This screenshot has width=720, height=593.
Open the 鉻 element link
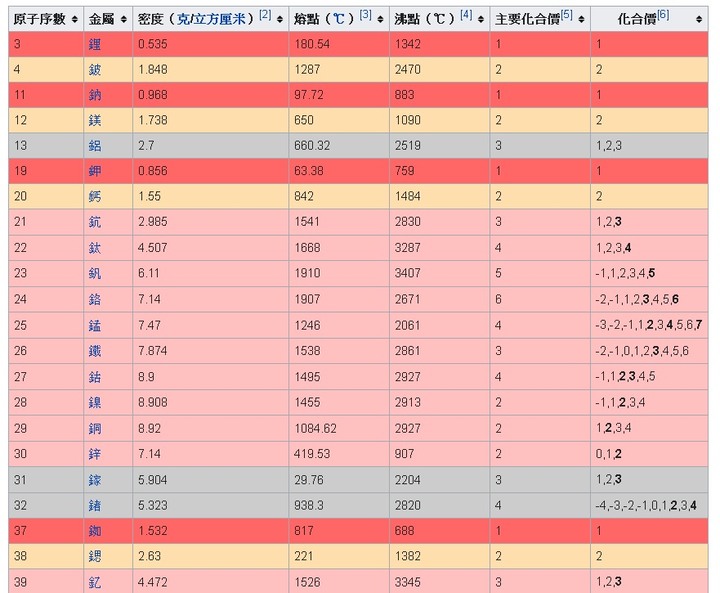(95, 299)
